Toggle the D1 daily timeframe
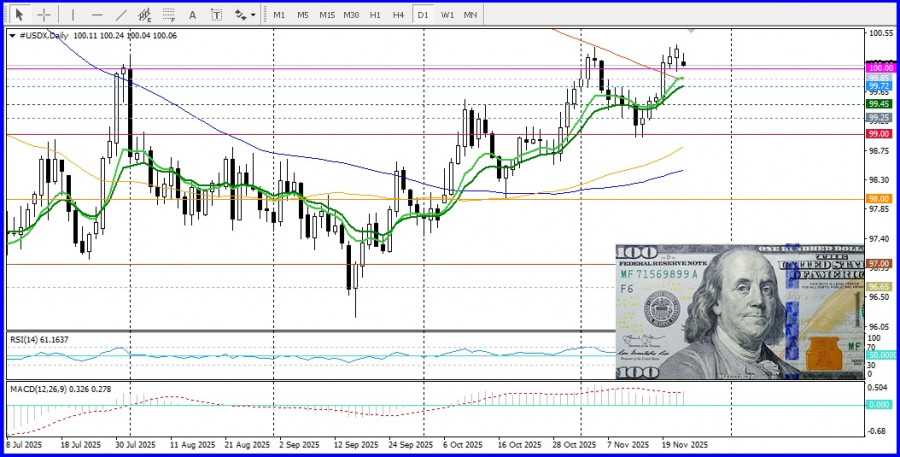 point(422,15)
